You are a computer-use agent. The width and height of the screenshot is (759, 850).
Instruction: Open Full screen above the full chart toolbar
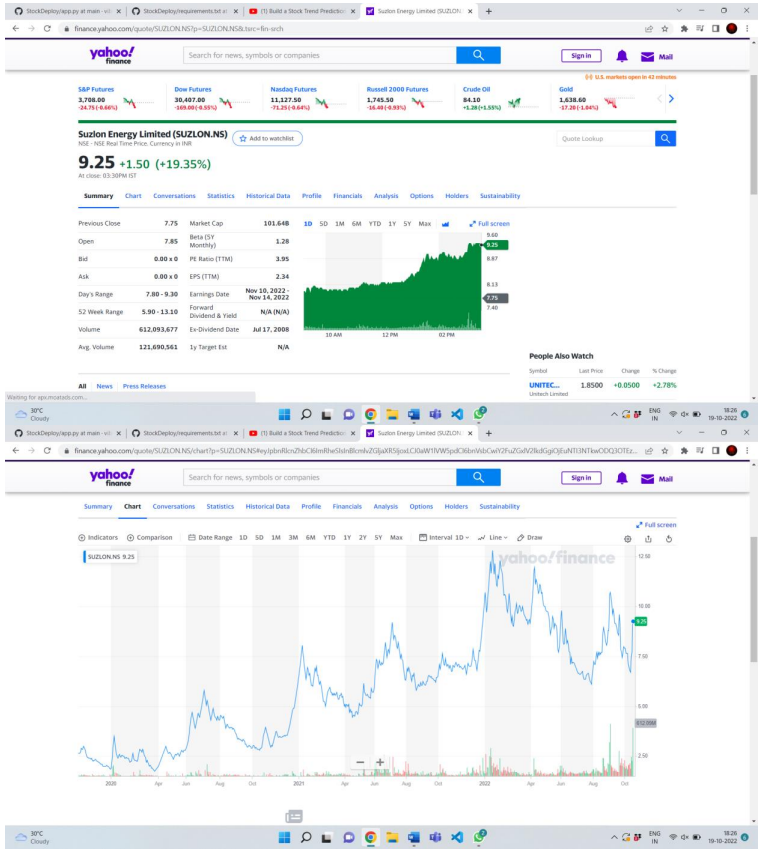[x=656, y=525]
